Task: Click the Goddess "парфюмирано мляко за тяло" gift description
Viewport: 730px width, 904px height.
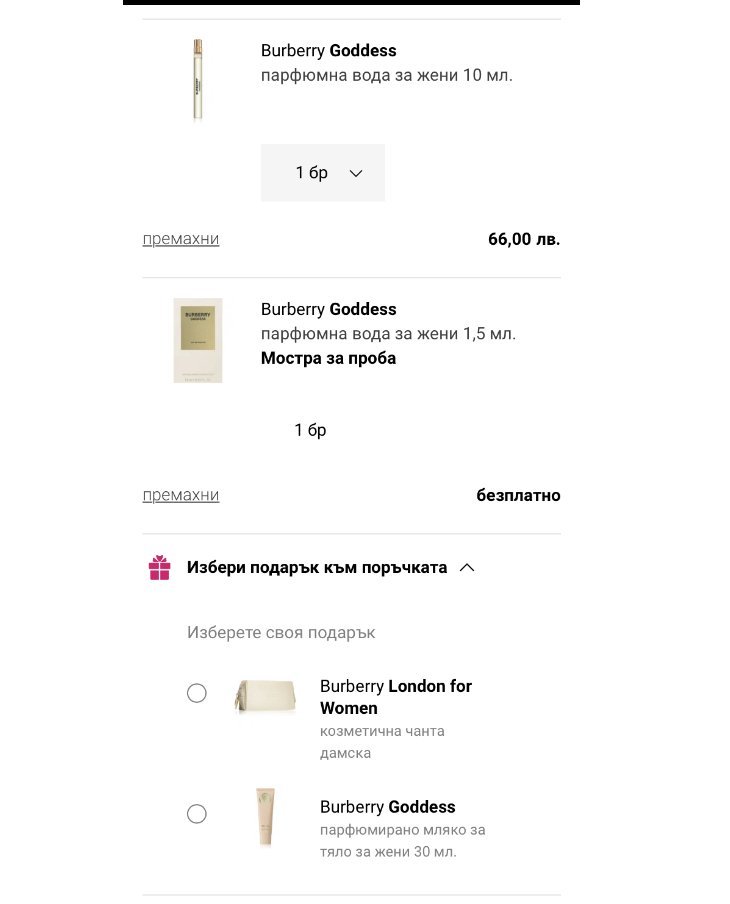Action: pos(402,841)
